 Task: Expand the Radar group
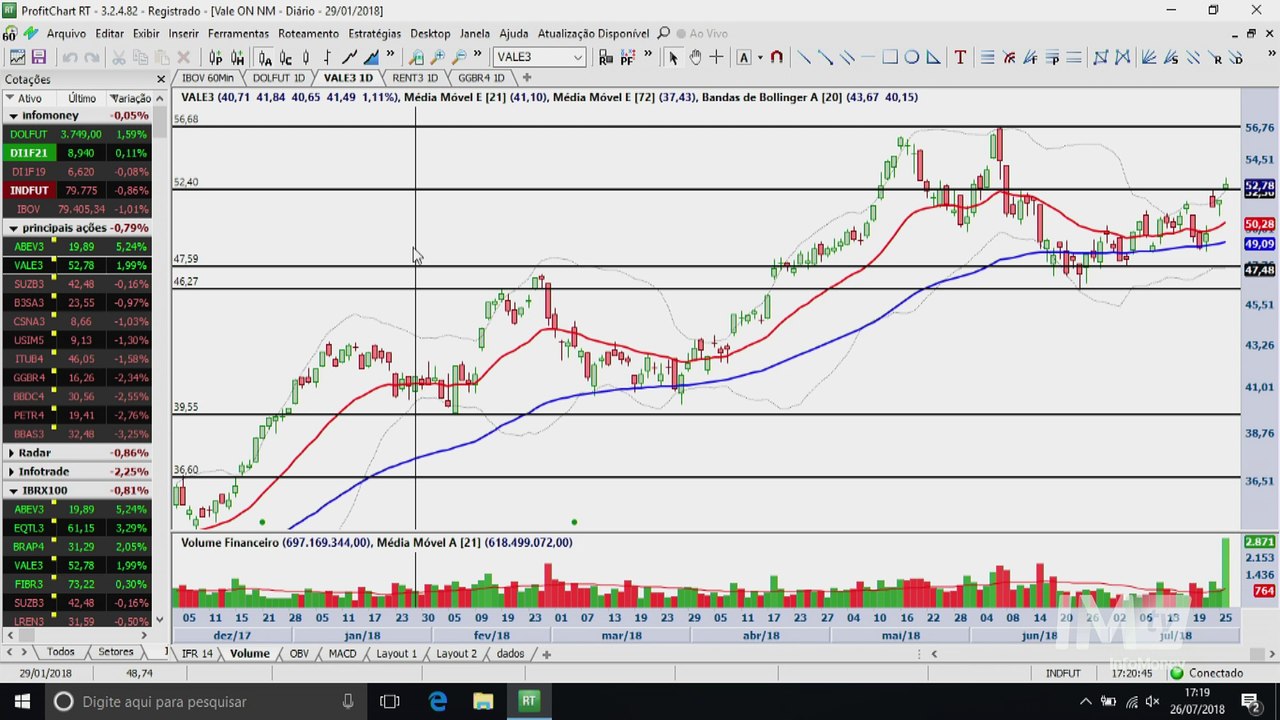tap(12, 453)
